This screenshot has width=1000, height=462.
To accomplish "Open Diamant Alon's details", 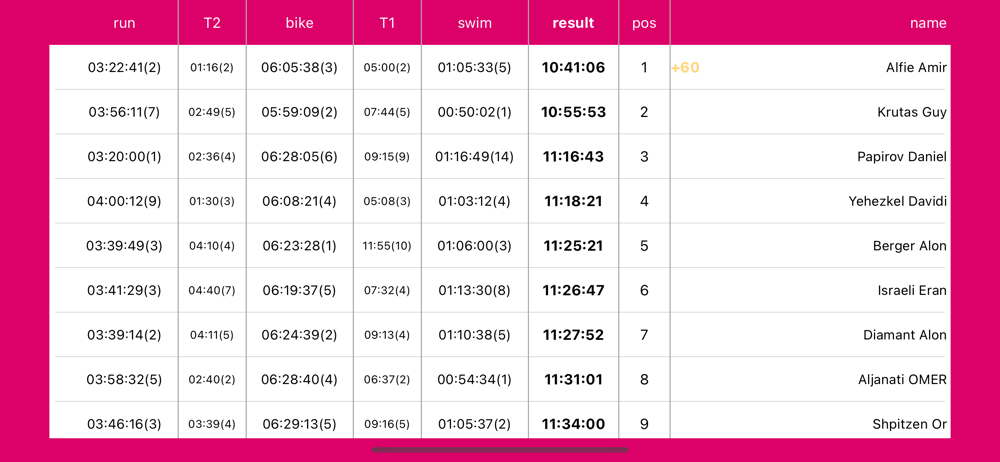I will [904, 335].
